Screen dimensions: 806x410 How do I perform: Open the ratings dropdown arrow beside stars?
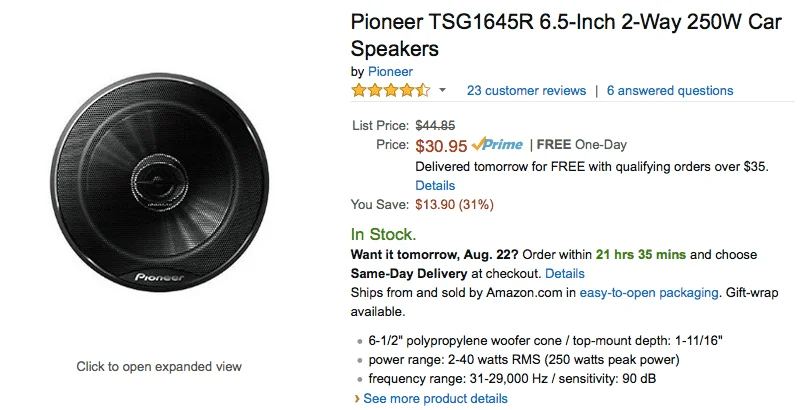point(442,91)
